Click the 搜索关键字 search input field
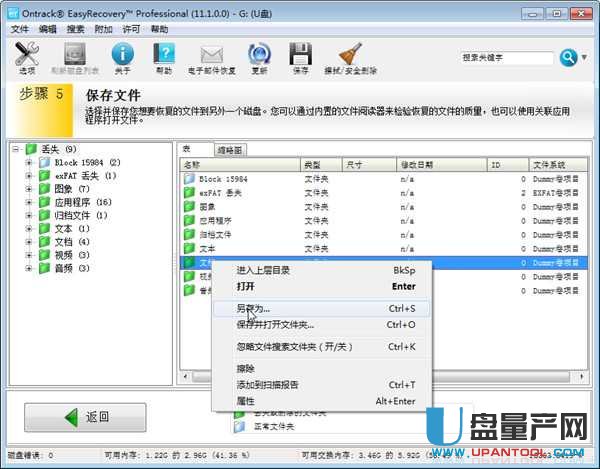Screen dimensions: 600x469 pos(505,58)
